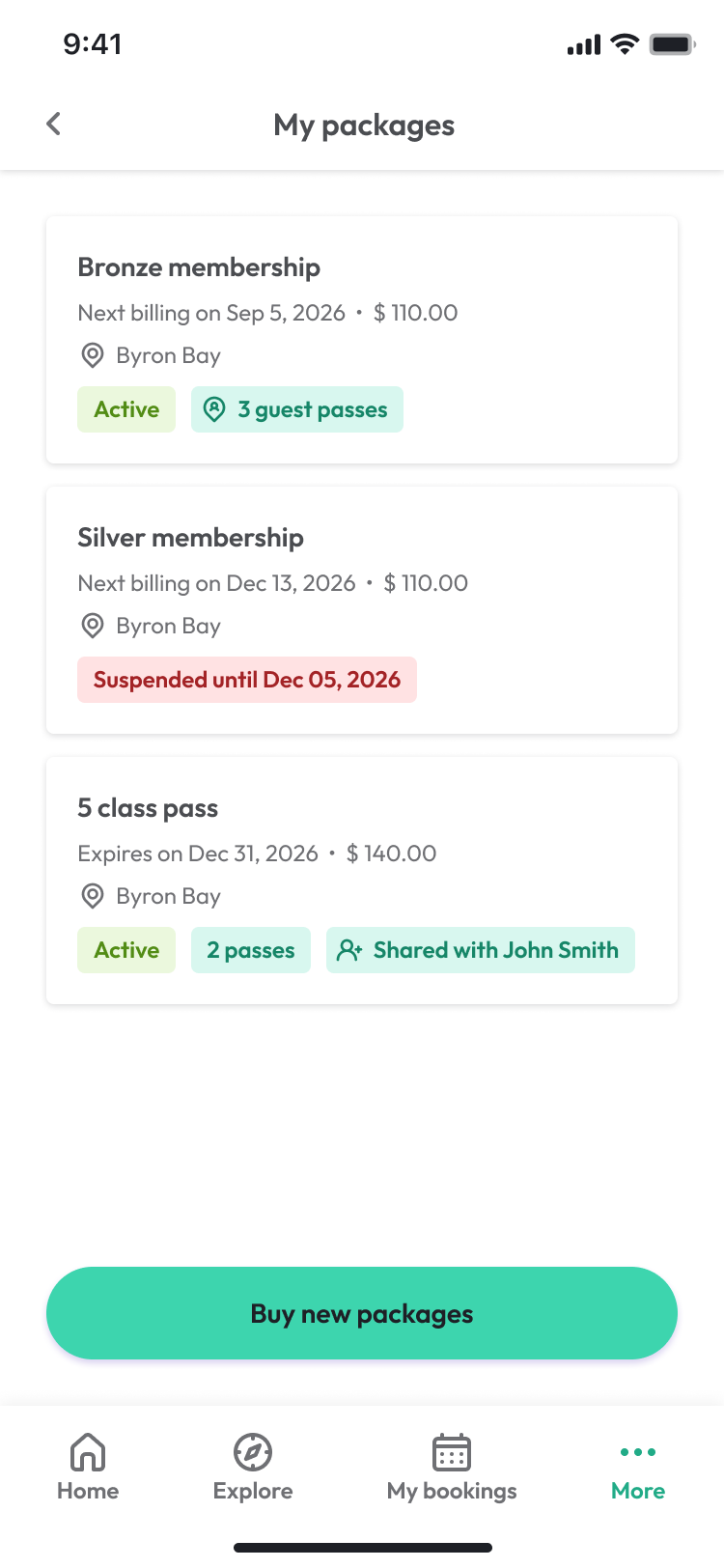Viewport: 724px width, 1568px height.
Task: Tap location pin in 5 class pass card
Action: coord(93,896)
